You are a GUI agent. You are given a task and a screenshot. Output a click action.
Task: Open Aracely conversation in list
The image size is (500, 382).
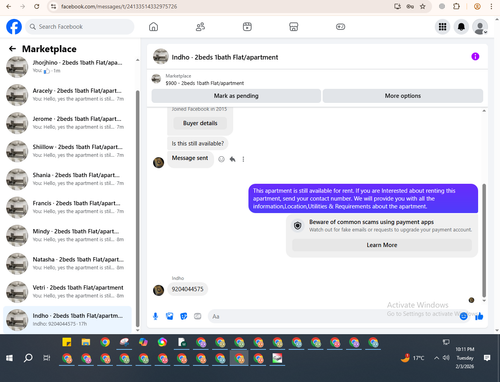point(68,95)
